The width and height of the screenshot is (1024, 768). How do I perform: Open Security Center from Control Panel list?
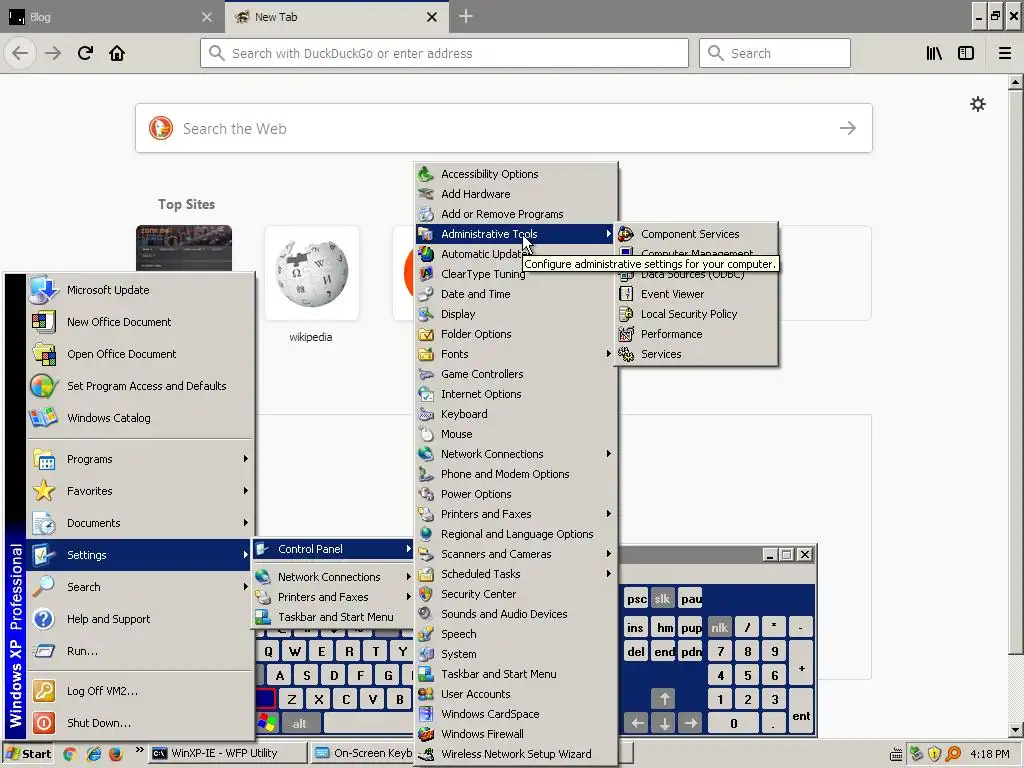516,594
